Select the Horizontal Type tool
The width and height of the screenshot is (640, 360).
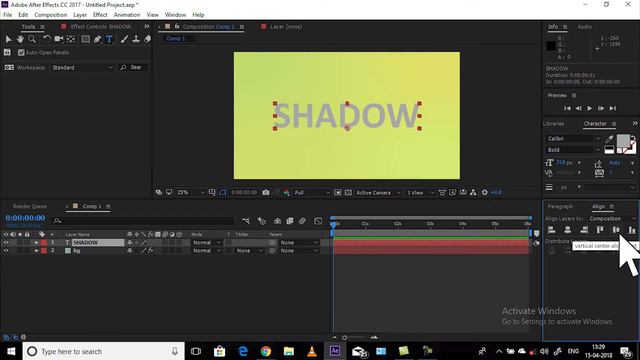pyautogui.click(x=109, y=39)
